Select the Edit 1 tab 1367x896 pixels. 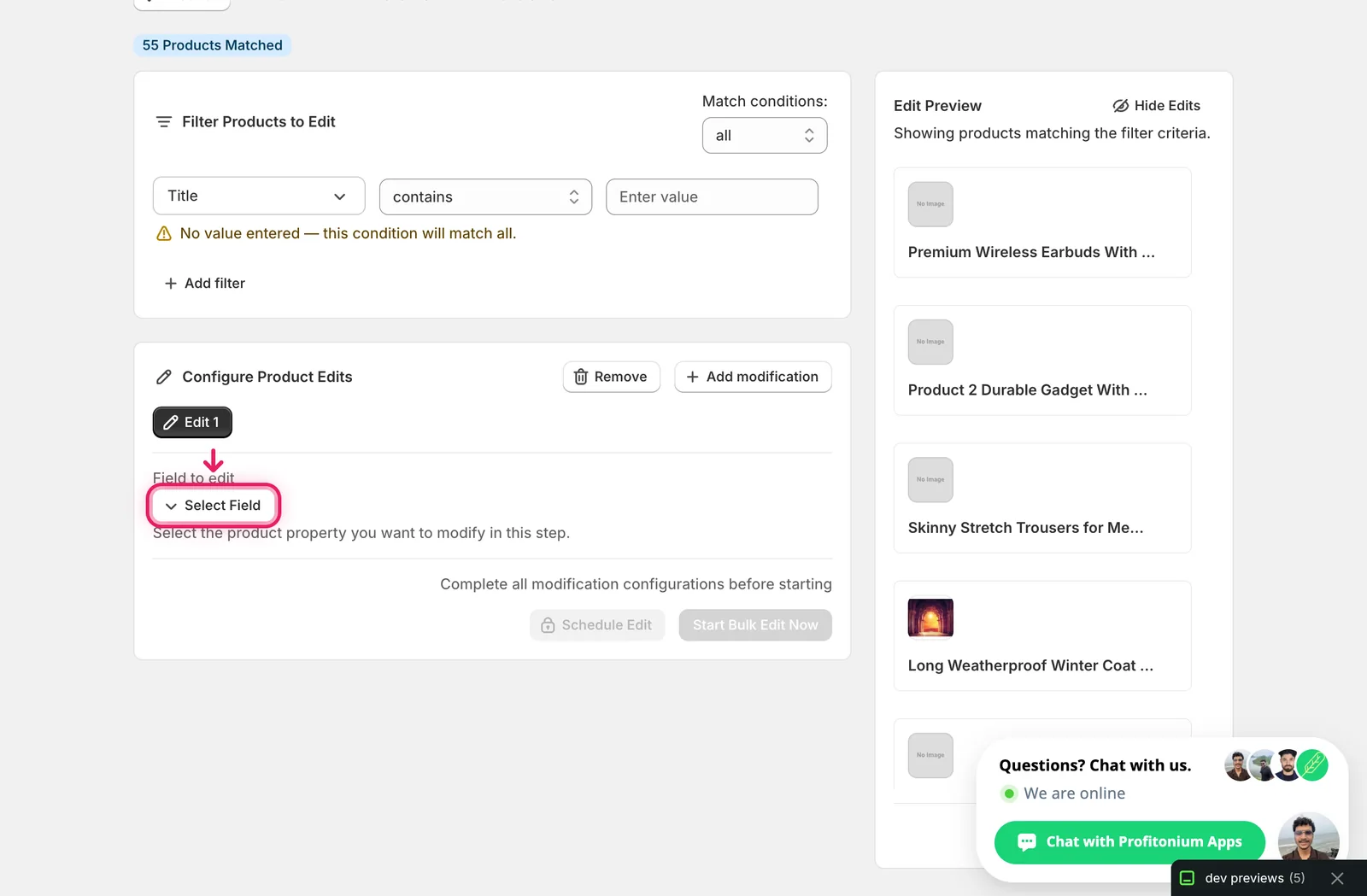point(192,422)
